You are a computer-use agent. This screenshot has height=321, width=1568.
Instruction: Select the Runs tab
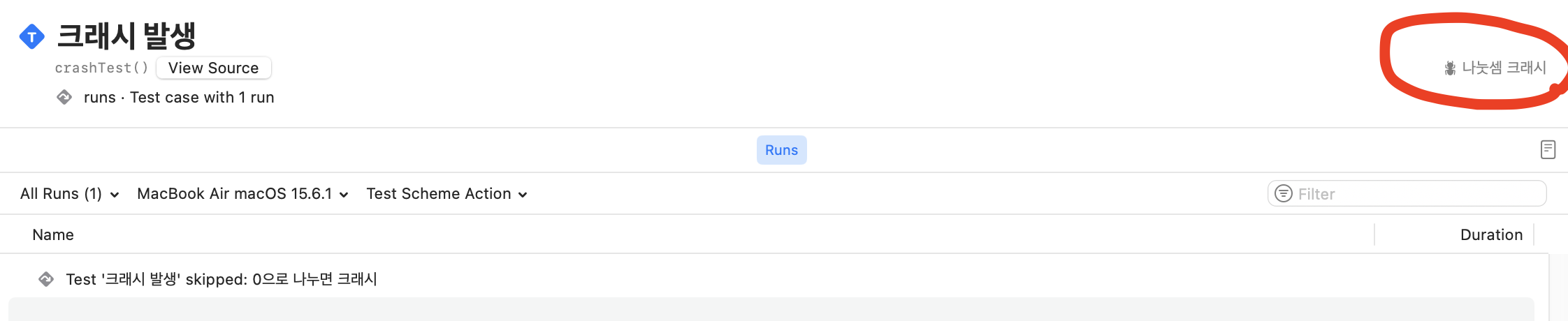781,150
